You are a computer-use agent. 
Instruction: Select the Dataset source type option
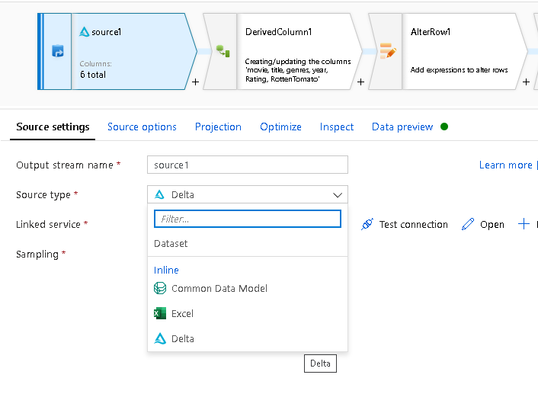pyautogui.click(x=171, y=244)
